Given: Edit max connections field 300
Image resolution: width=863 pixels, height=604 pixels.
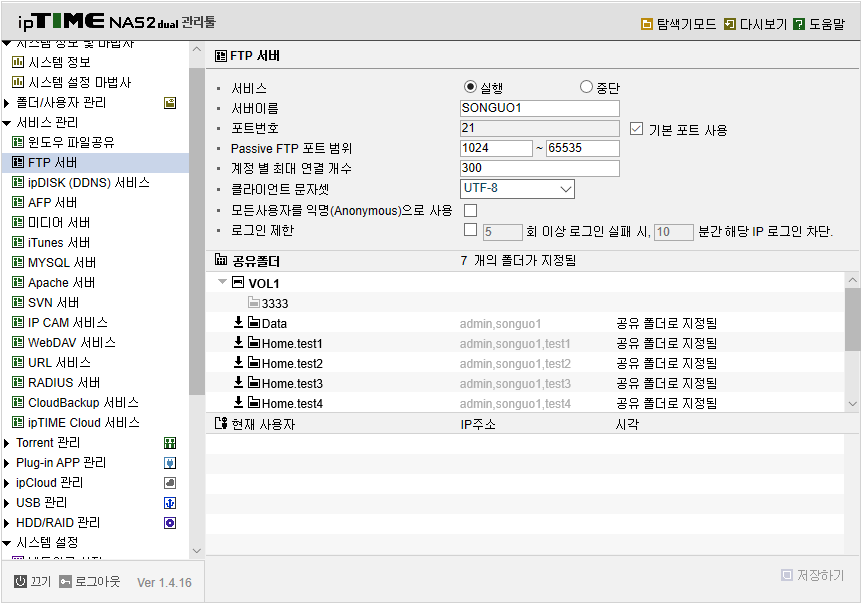Looking at the screenshot, I should click(540, 168).
